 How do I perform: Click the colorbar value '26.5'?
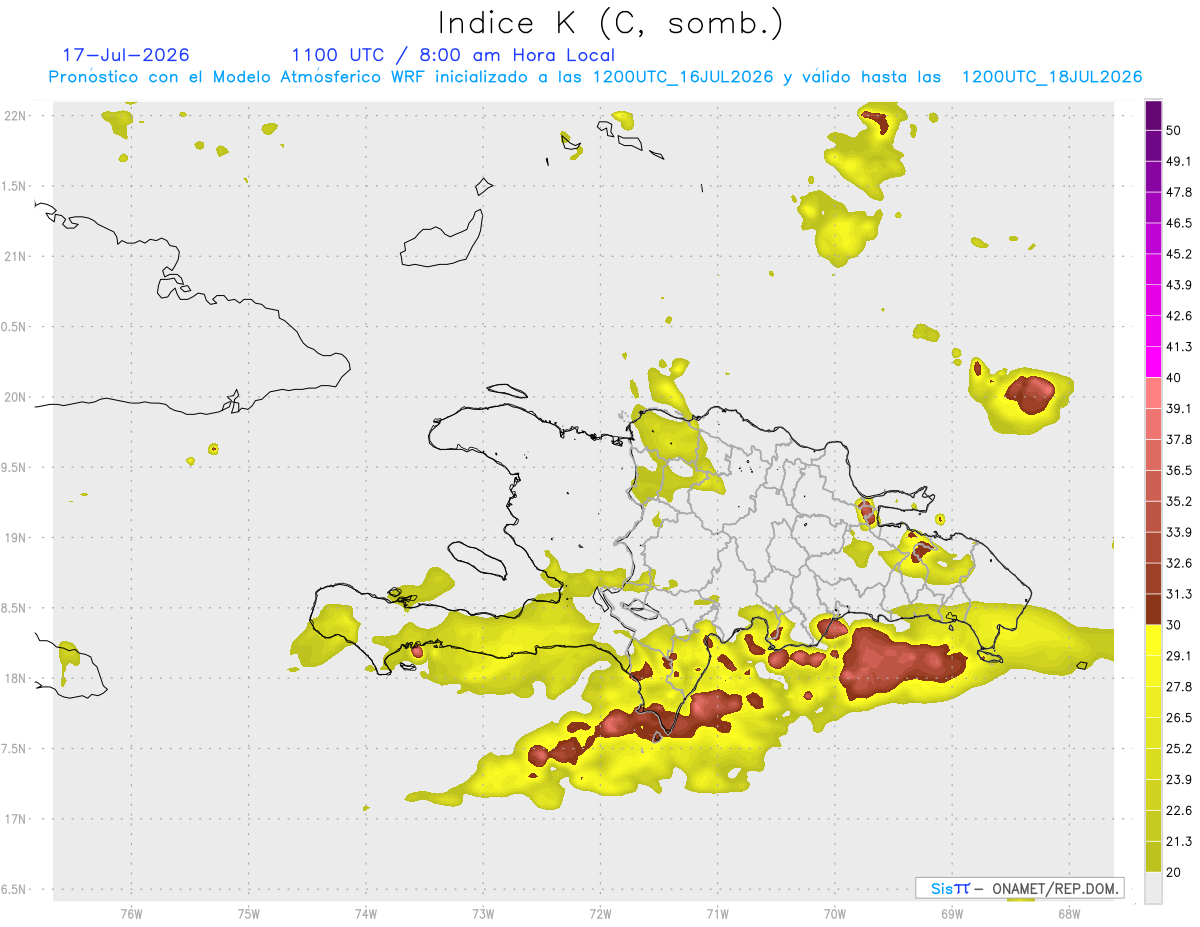point(1179,718)
